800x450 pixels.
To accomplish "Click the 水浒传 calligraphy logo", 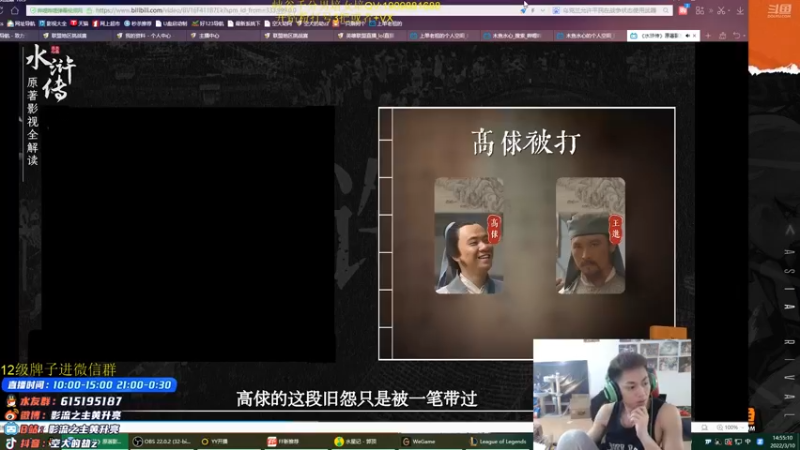I will coord(51,72).
